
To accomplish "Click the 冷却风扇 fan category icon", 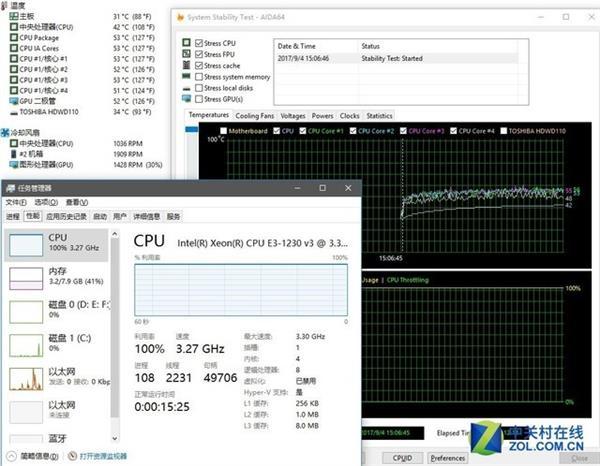I will pos(5,133).
